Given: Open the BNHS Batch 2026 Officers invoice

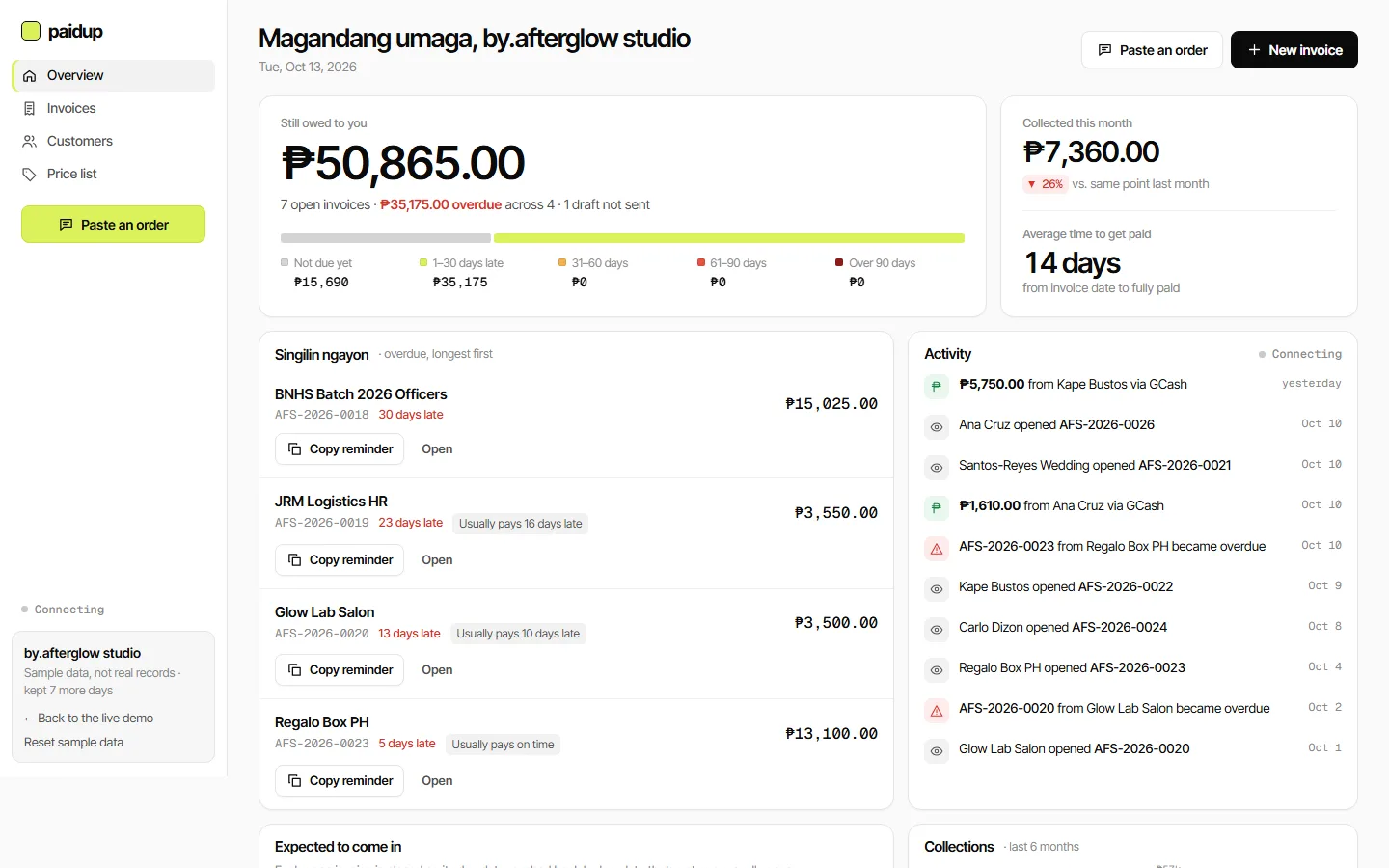Looking at the screenshot, I should point(437,449).
